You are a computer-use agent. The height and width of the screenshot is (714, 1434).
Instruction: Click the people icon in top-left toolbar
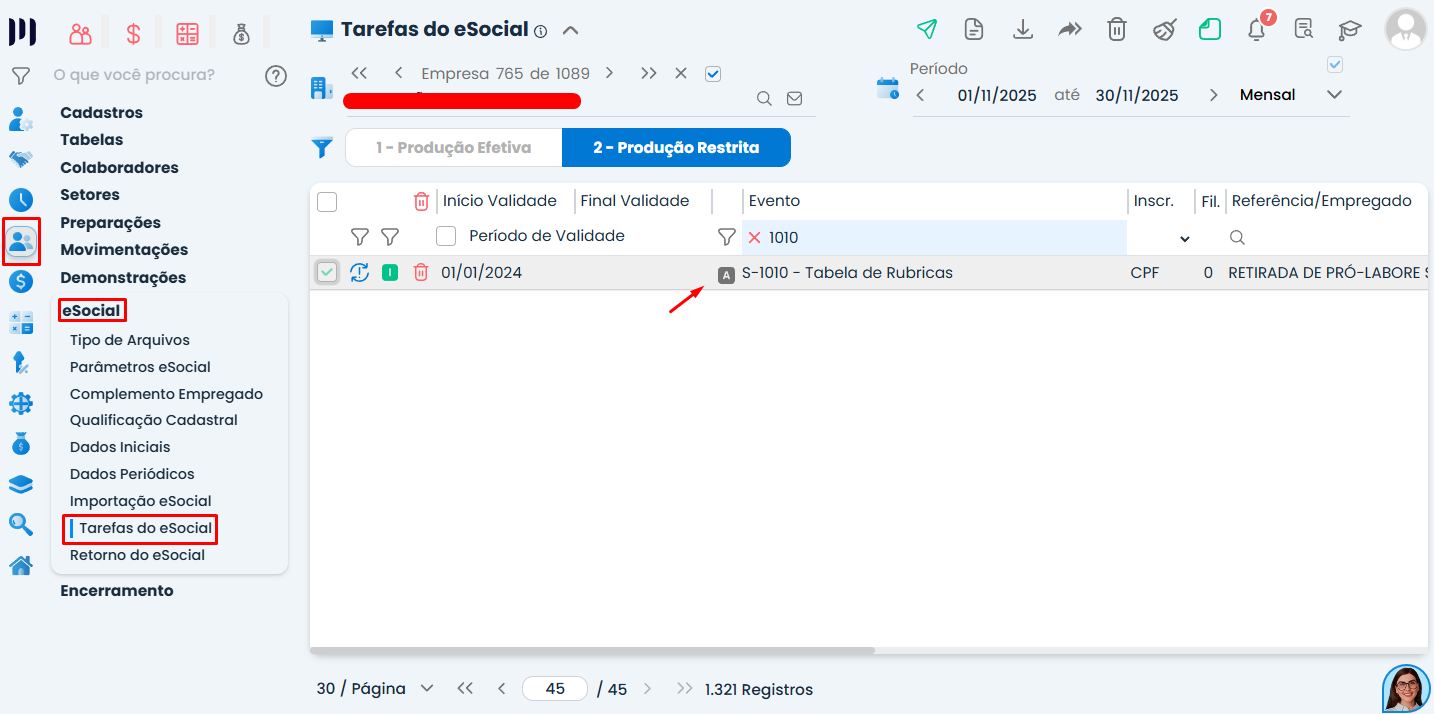tap(80, 34)
